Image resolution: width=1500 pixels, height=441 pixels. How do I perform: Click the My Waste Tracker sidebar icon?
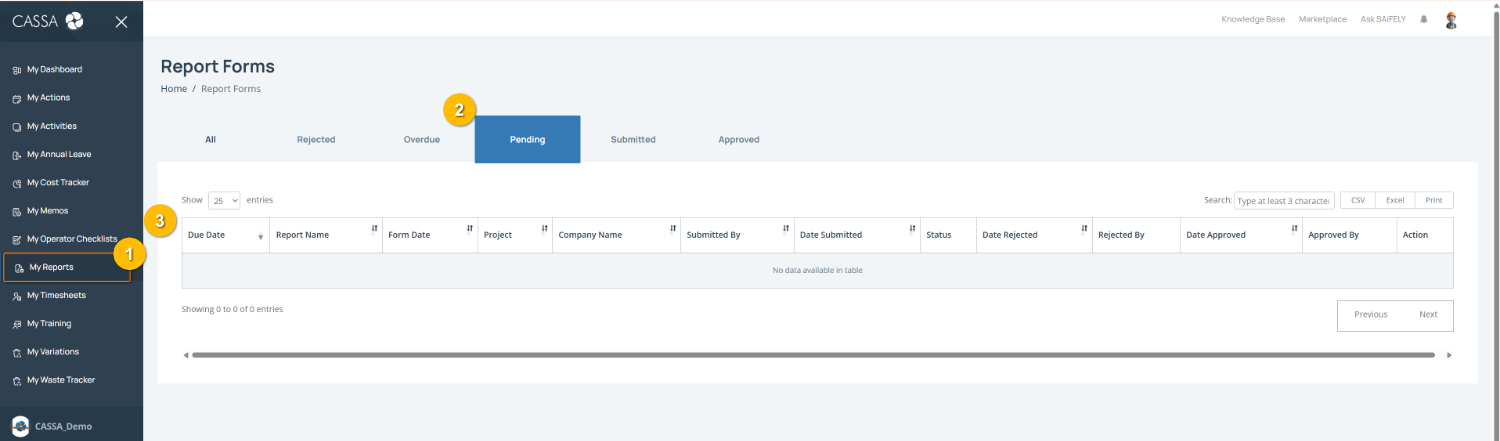(x=16, y=380)
